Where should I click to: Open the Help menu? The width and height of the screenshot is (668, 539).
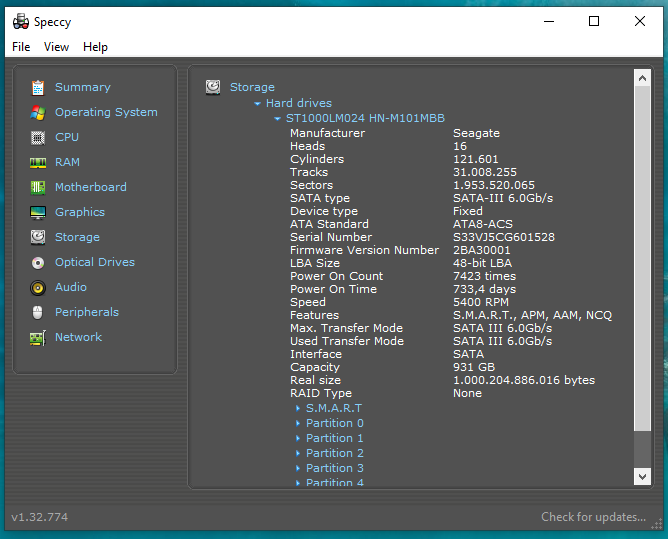click(x=95, y=47)
